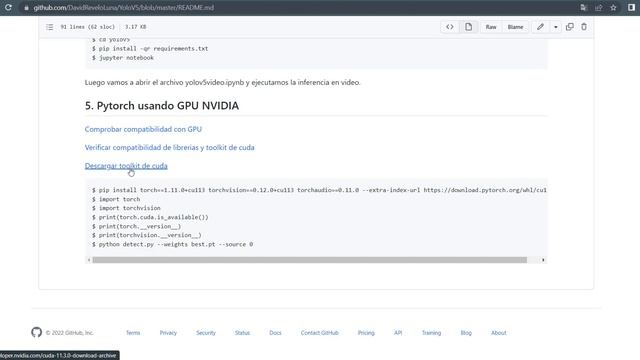Screen dimensions: 640x360
Task: Open the Raw file view
Action: pyautogui.click(x=491, y=27)
